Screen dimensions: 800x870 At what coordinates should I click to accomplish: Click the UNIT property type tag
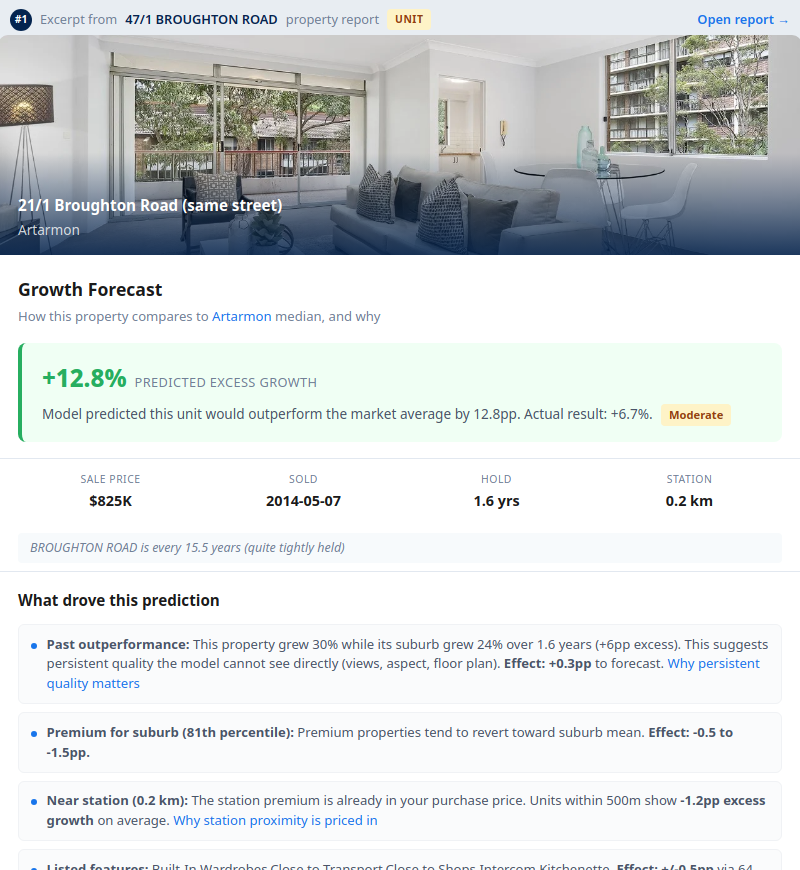pyautogui.click(x=409, y=19)
